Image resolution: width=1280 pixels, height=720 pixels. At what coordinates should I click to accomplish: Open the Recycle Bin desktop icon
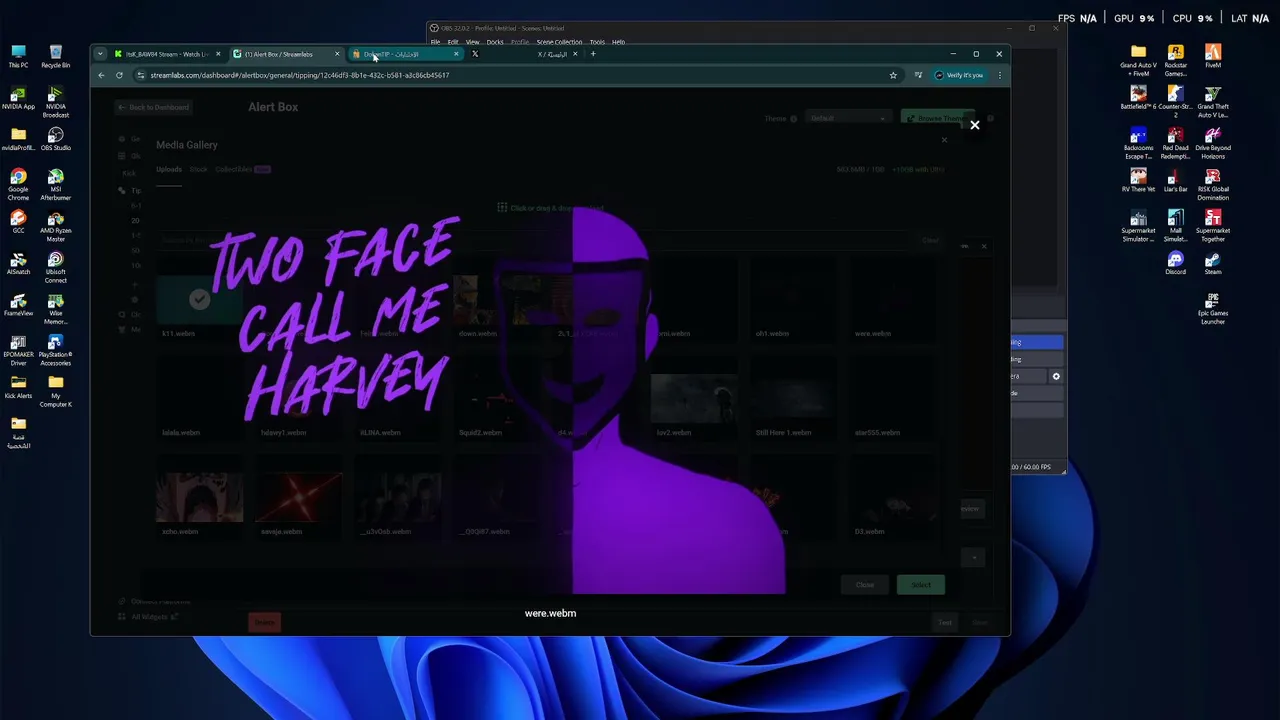click(x=56, y=56)
